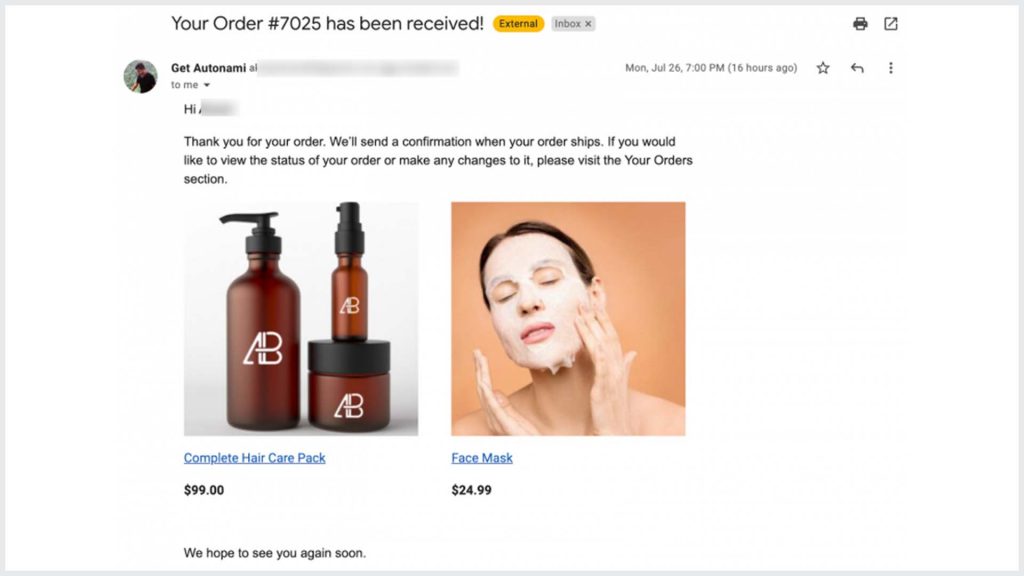Open the Face Mask product link
Viewport: 1024px width, 576px height.
pyautogui.click(x=482, y=458)
